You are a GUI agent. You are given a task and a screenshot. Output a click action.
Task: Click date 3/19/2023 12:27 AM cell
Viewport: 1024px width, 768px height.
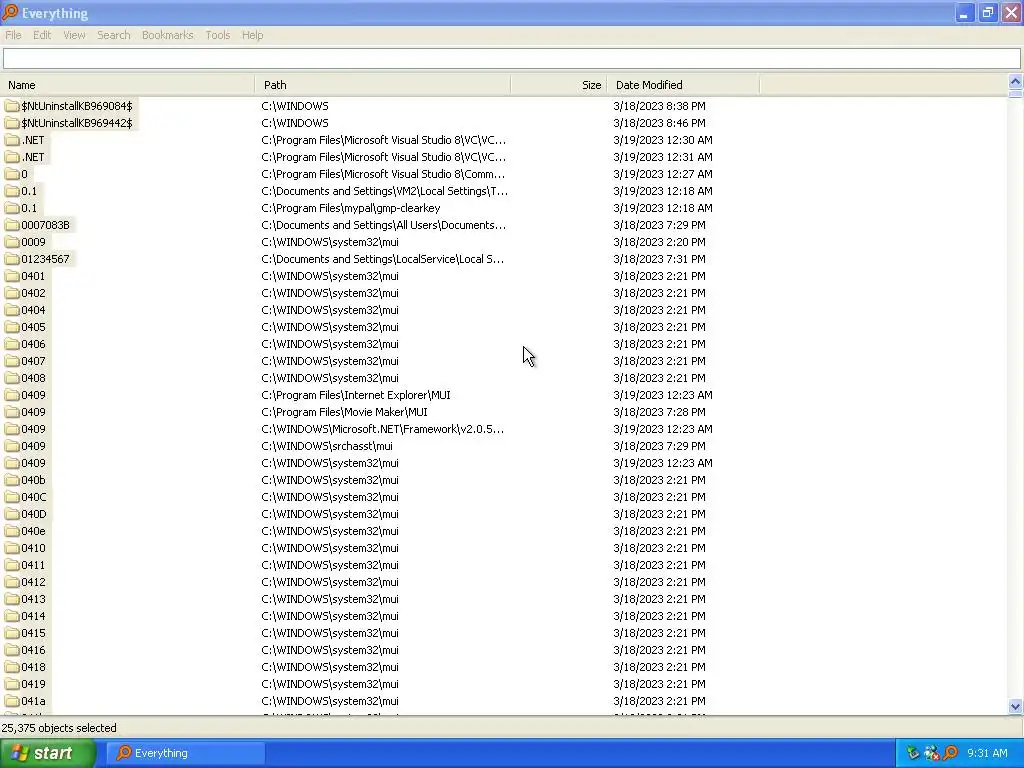(663, 174)
